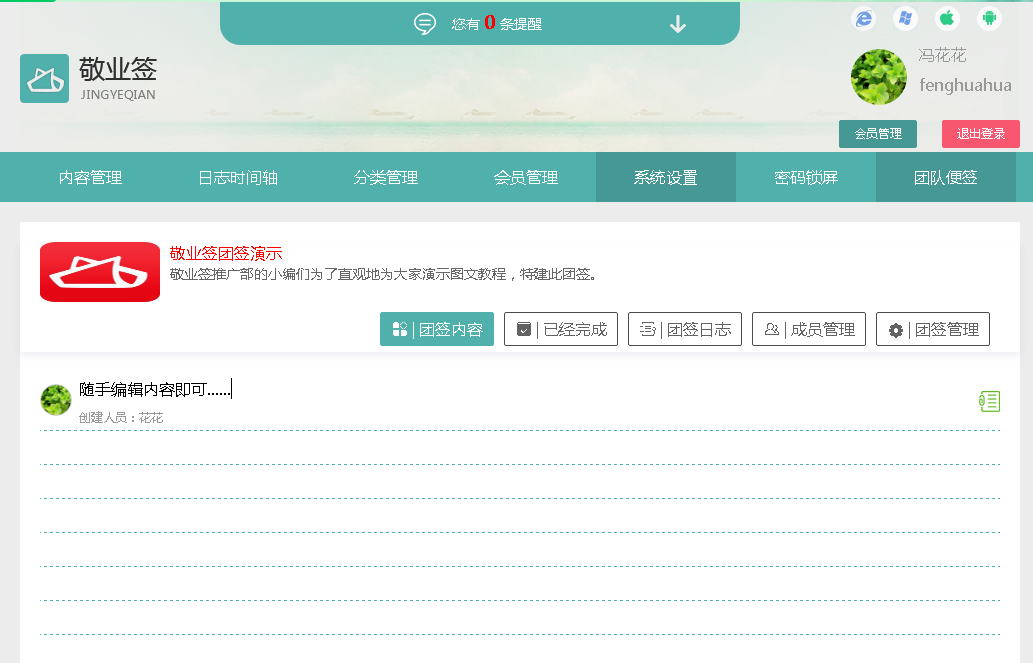This screenshot has width=1033, height=663.
Task: Click the 敬业签 logo icon
Action: tap(44, 78)
